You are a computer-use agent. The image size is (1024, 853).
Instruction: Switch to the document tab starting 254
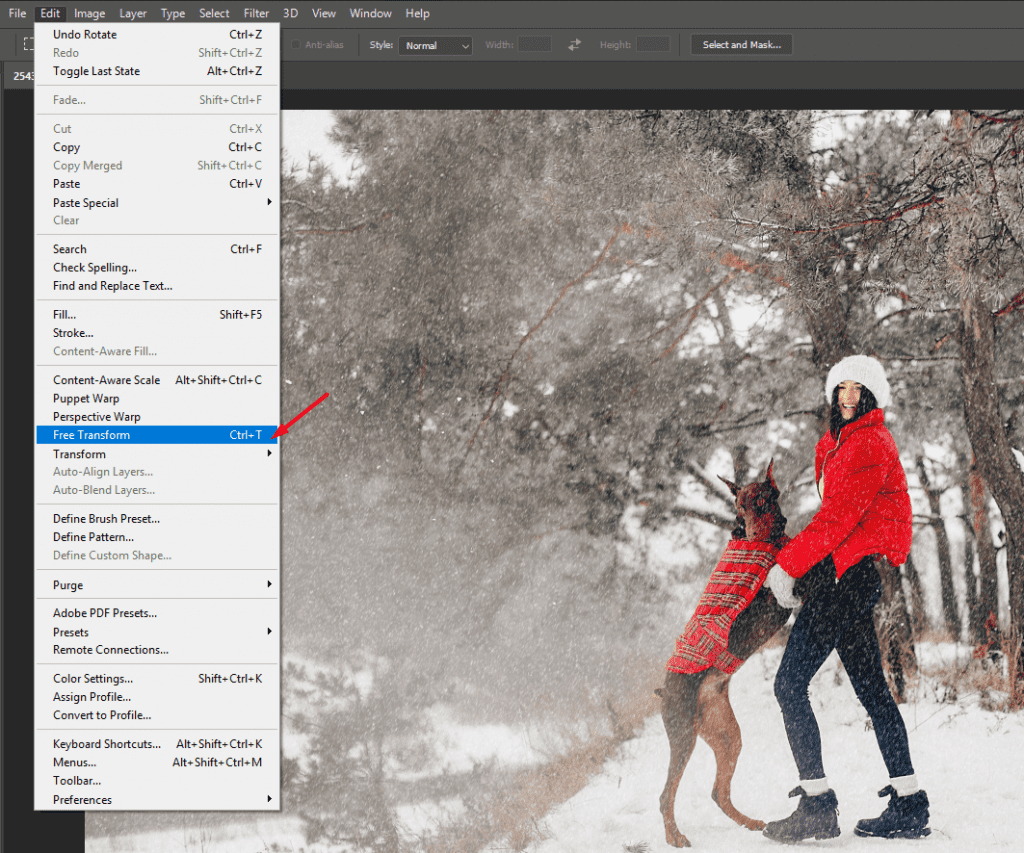[x=21, y=76]
